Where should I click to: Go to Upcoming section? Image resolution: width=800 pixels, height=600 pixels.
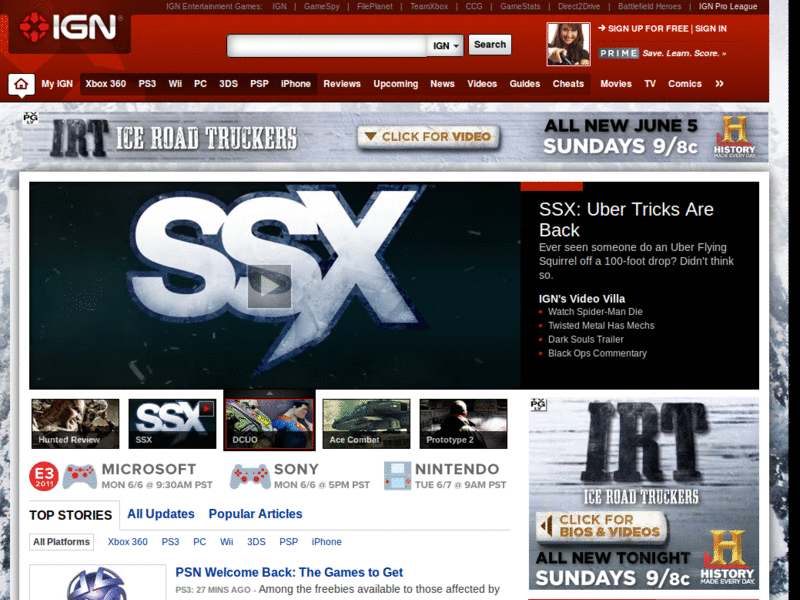tap(395, 84)
